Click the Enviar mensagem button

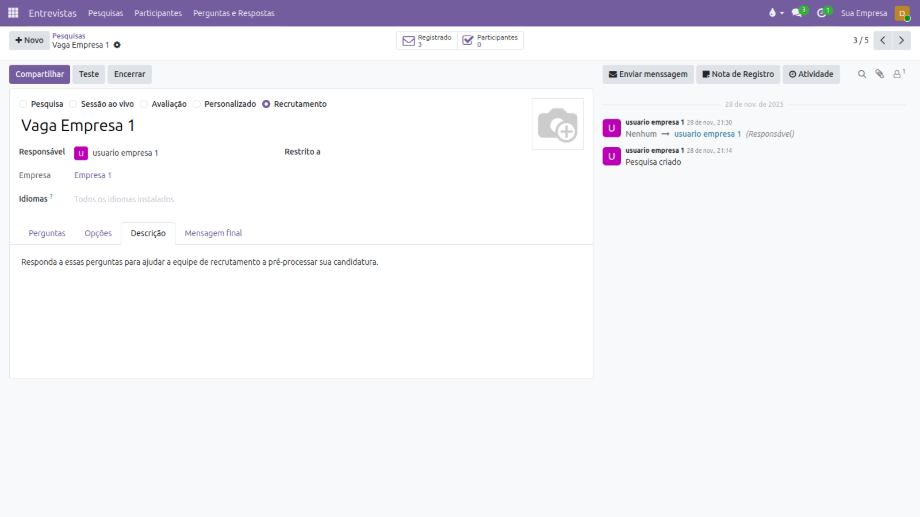(x=647, y=74)
